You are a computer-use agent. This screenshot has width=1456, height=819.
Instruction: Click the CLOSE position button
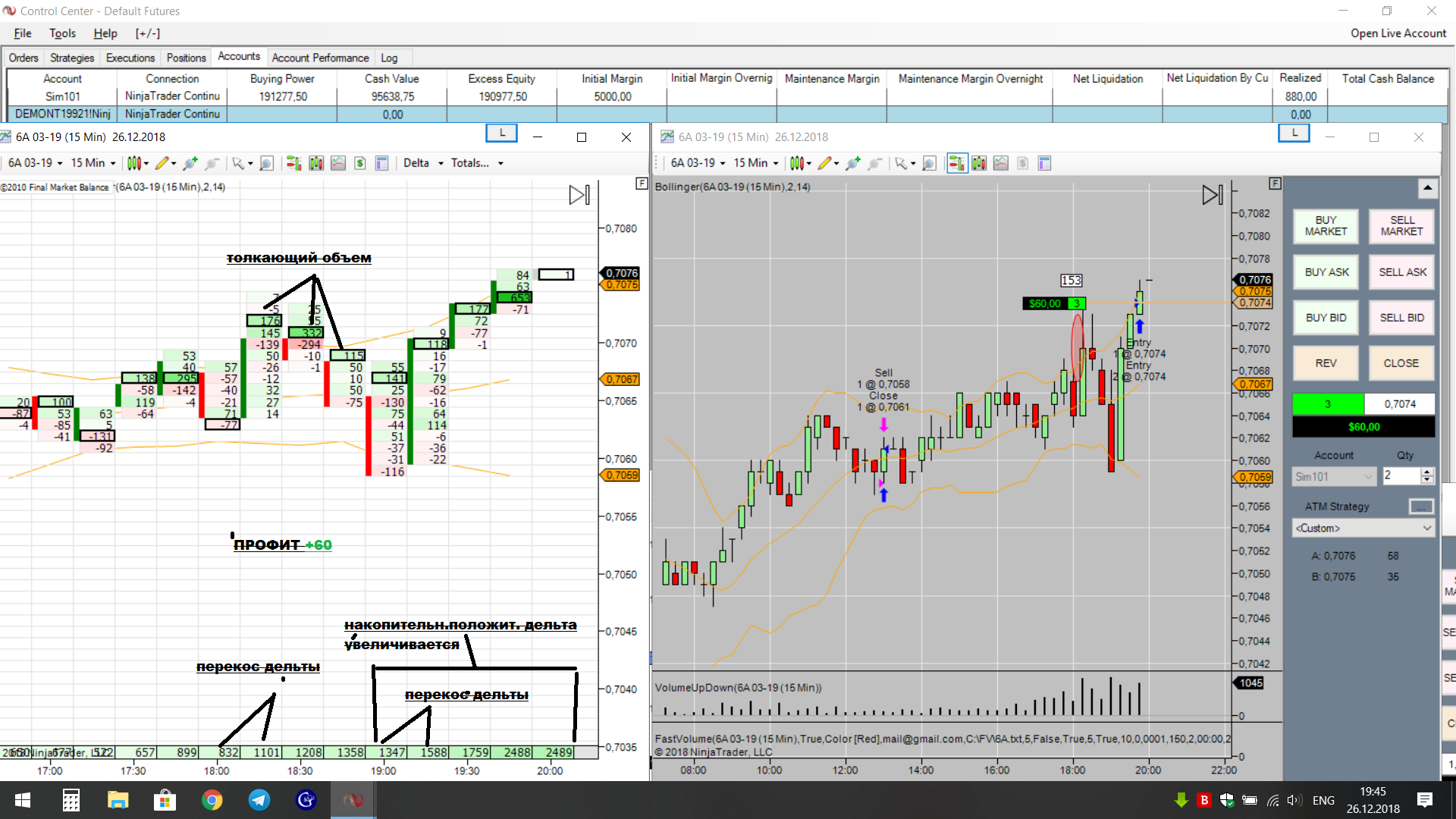[1401, 363]
